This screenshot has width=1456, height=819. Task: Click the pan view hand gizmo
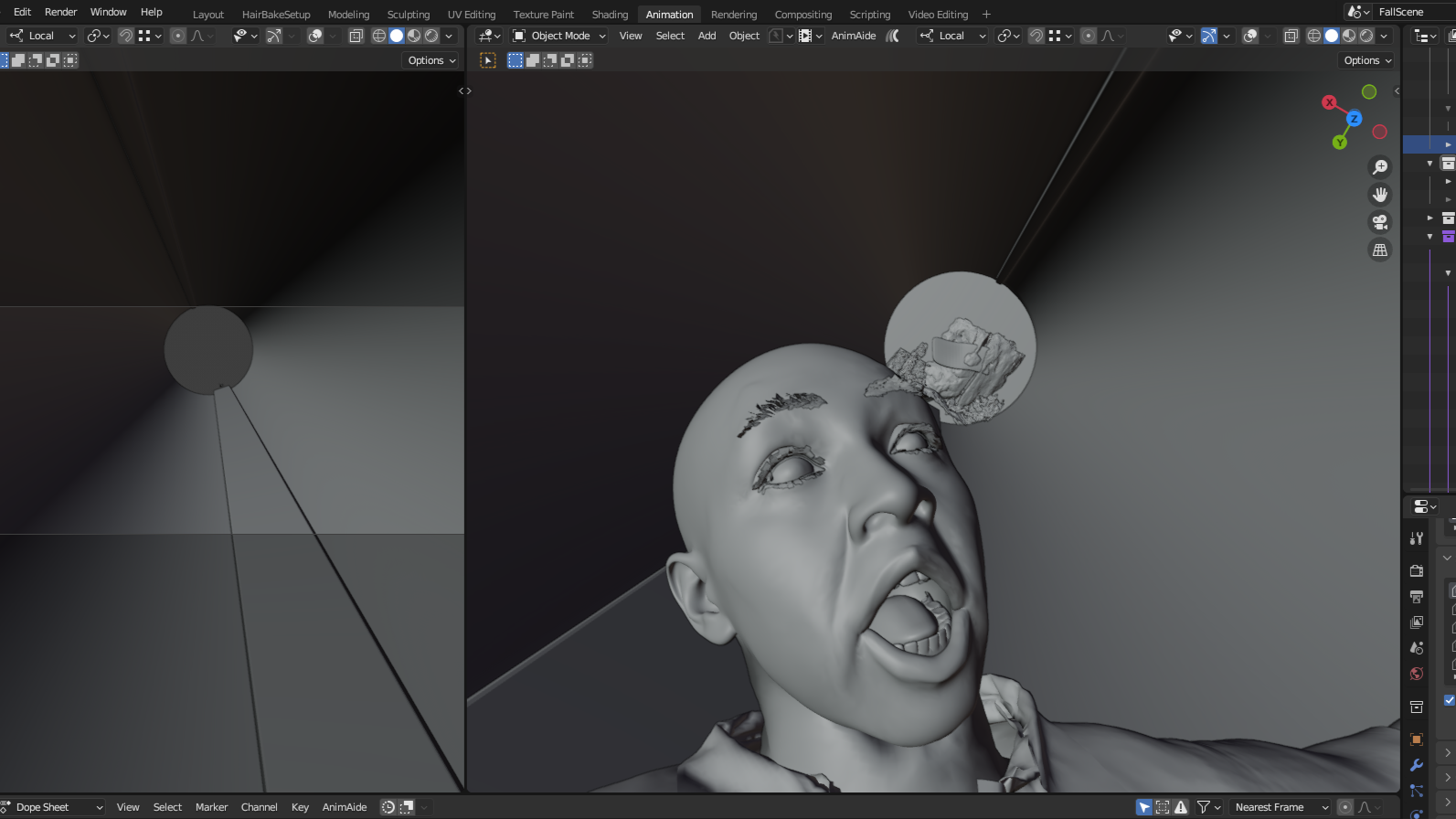(x=1379, y=195)
